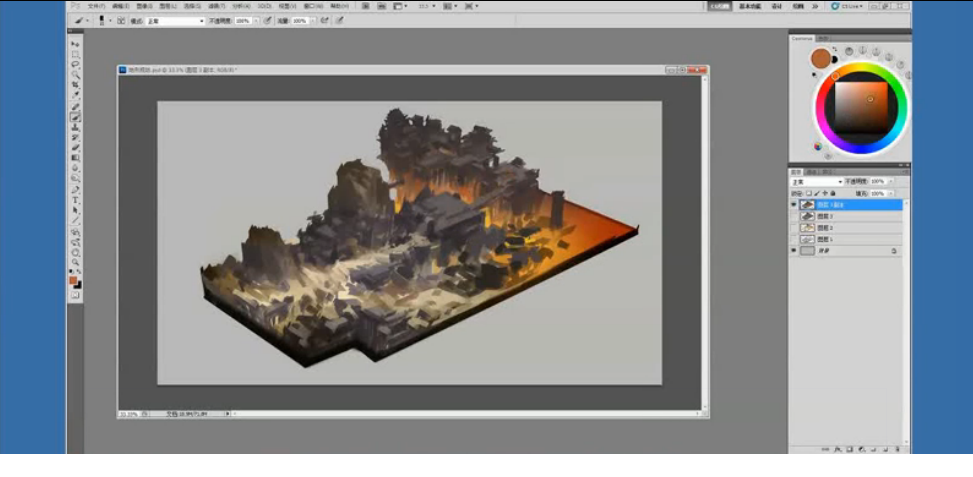This screenshot has height=477, width=973.
Task: Open Mini Bridge from application bar
Action: pos(381,6)
